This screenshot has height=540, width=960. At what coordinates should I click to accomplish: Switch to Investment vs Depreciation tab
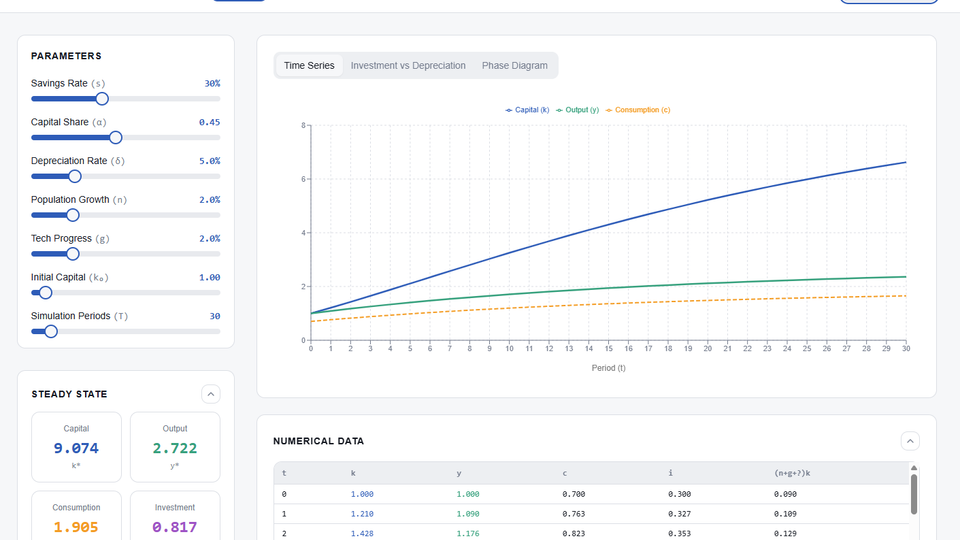tap(408, 66)
